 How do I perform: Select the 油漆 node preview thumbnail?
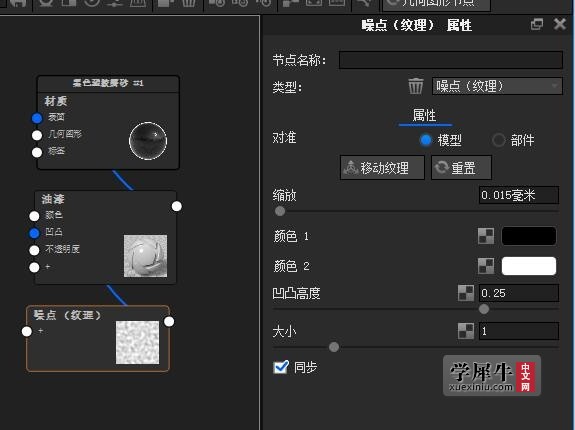146,256
